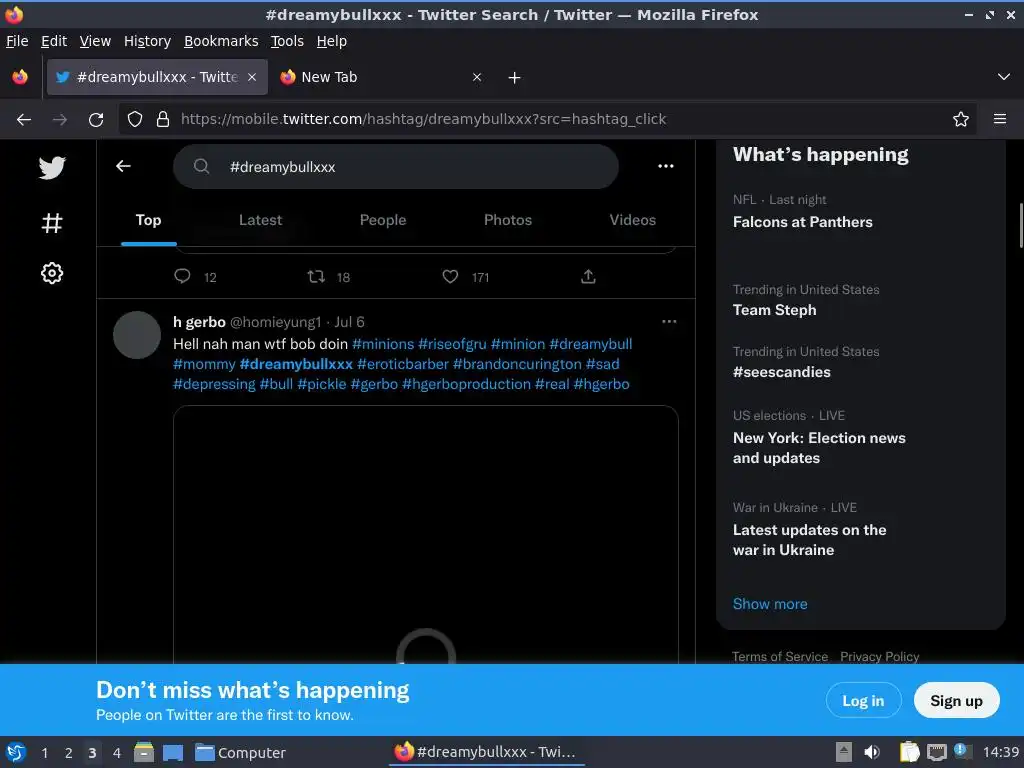This screenshot has height=768, width=1024.
Task: Click the tracking protection shield icon
Action: click(135, 120)
